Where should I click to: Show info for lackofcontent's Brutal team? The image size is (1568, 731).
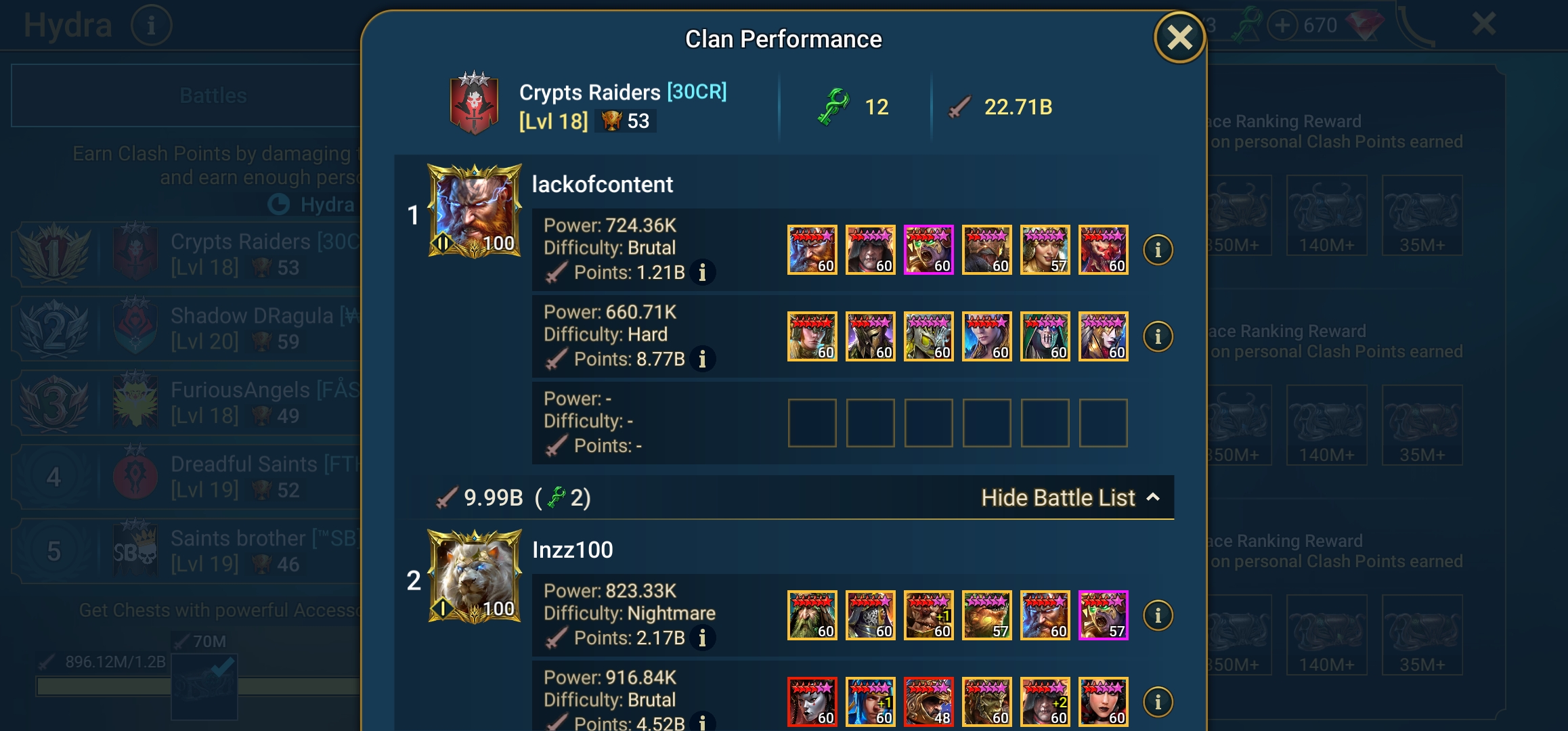1158,250
